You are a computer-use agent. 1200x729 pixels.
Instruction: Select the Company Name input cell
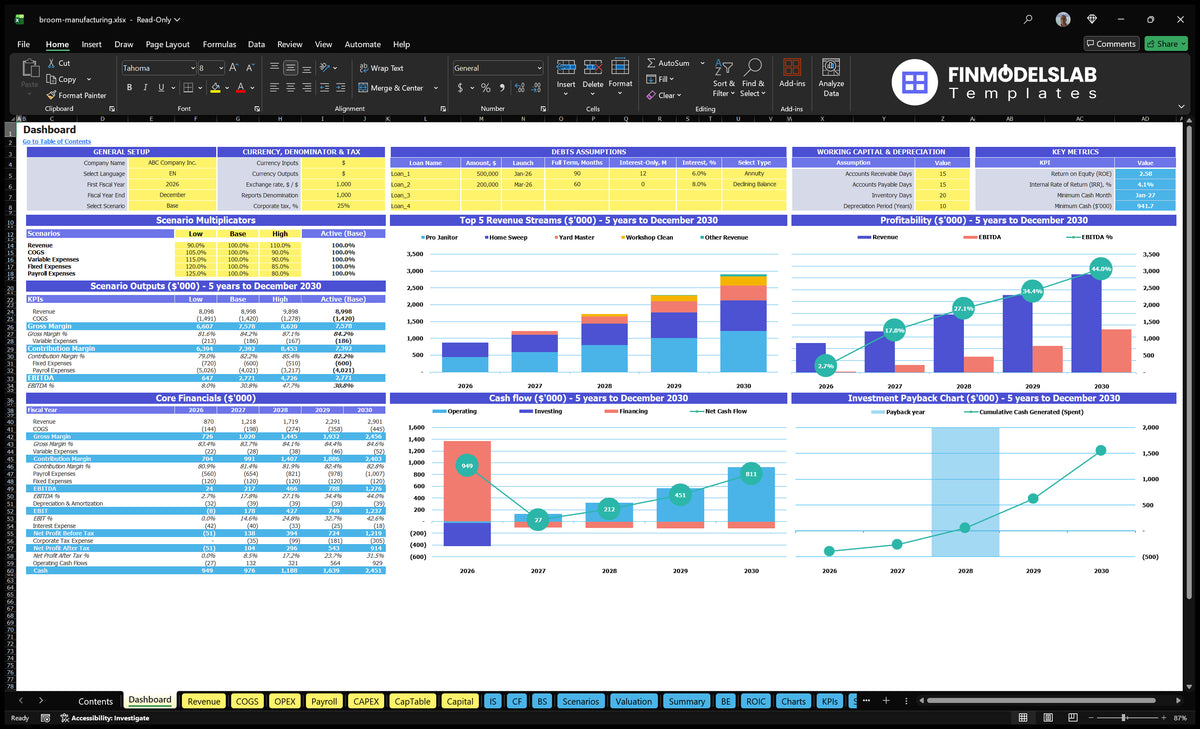(x=170, y=162)
